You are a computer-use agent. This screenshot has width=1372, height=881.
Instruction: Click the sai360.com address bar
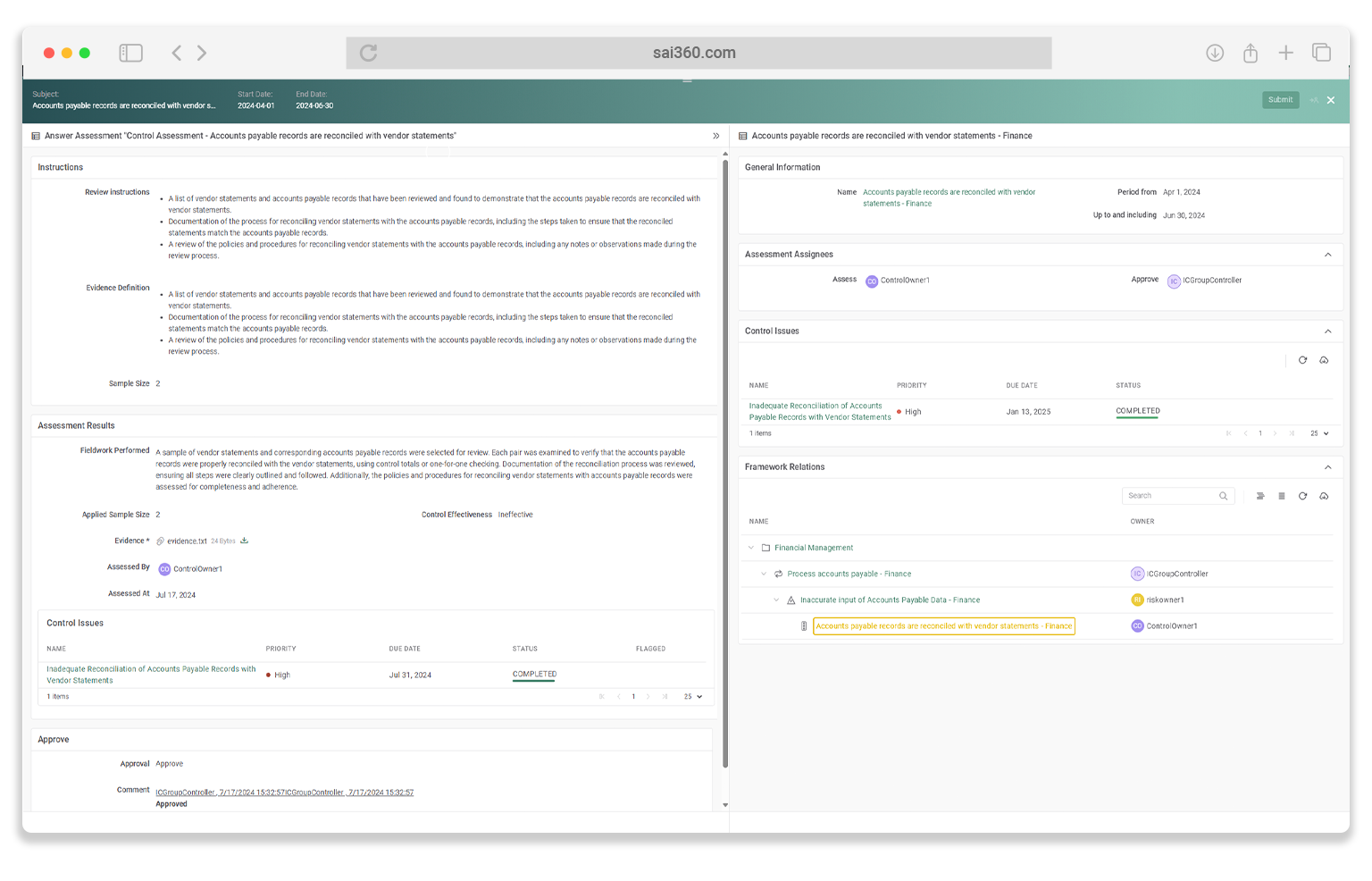point(699,53)
